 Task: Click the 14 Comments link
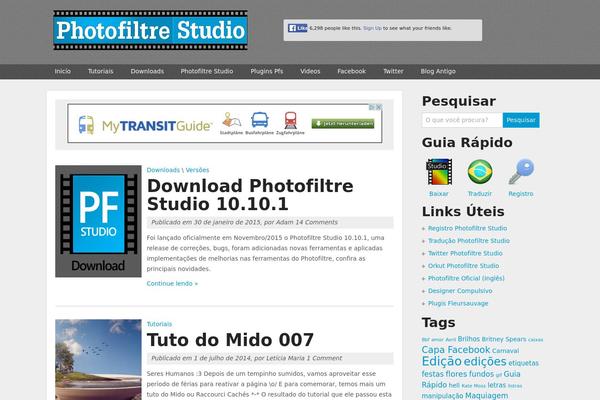[x=316, y=222]
